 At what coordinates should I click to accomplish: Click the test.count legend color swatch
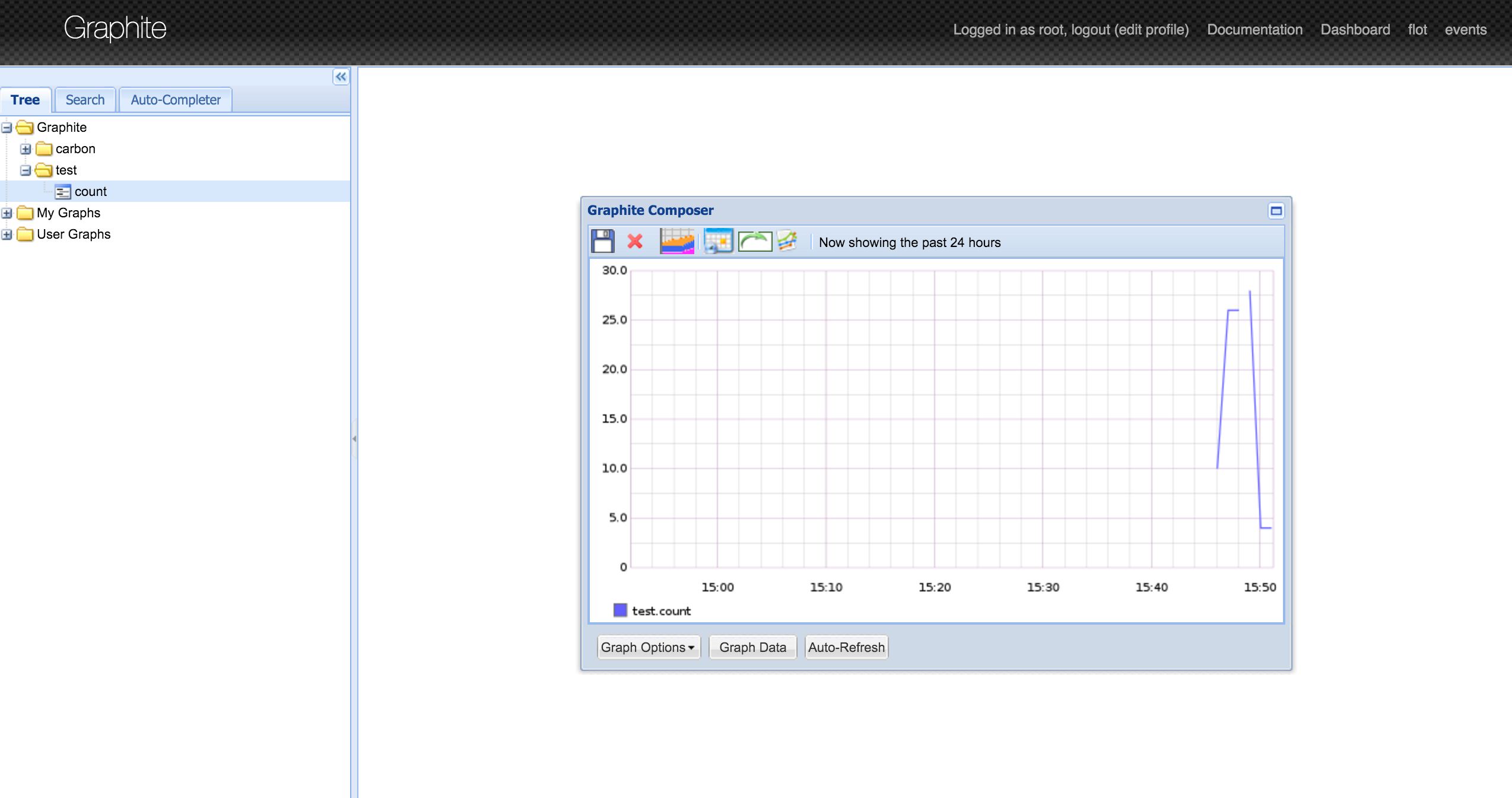[x=620, y=610]
